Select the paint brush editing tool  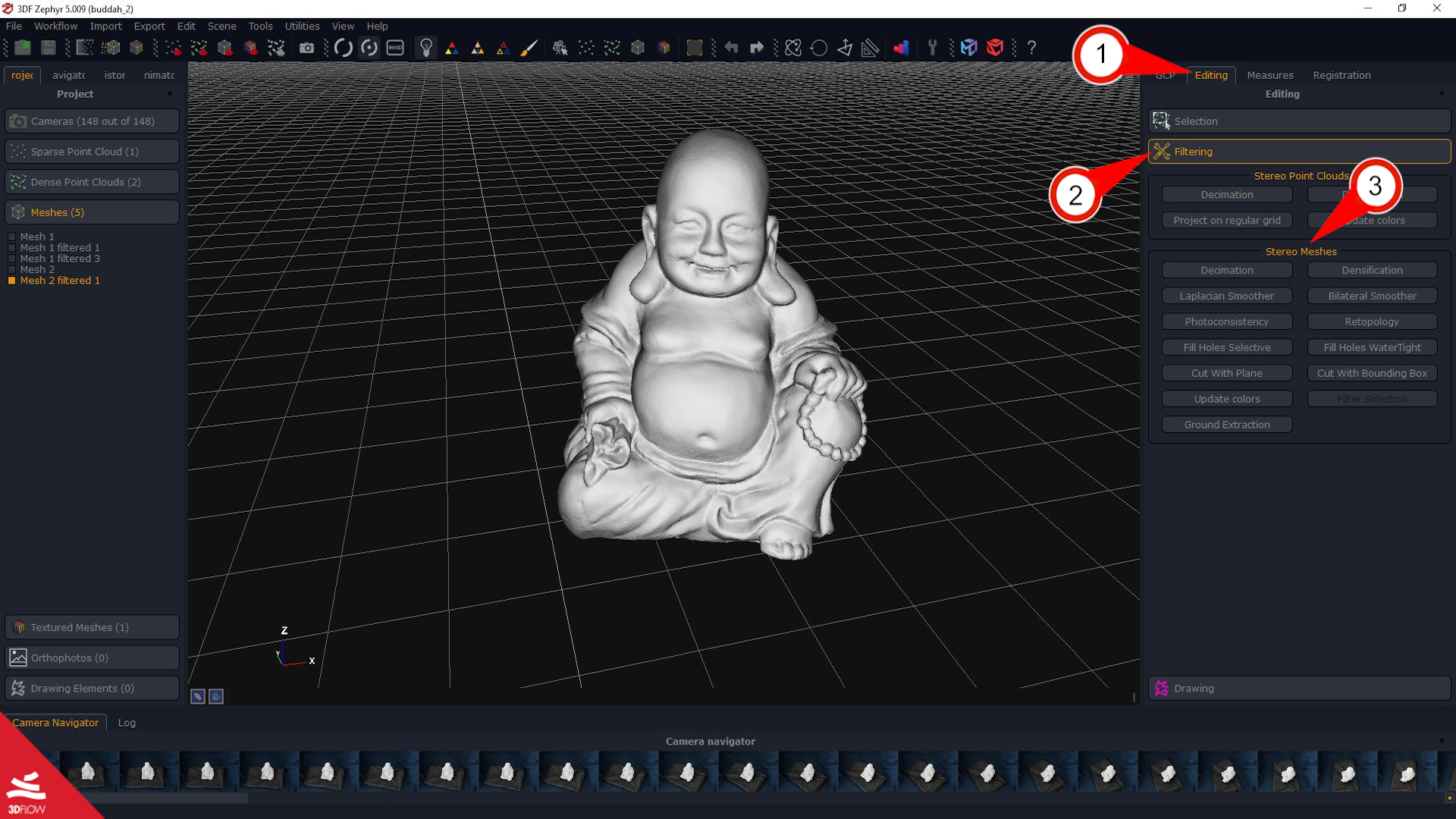529,47
